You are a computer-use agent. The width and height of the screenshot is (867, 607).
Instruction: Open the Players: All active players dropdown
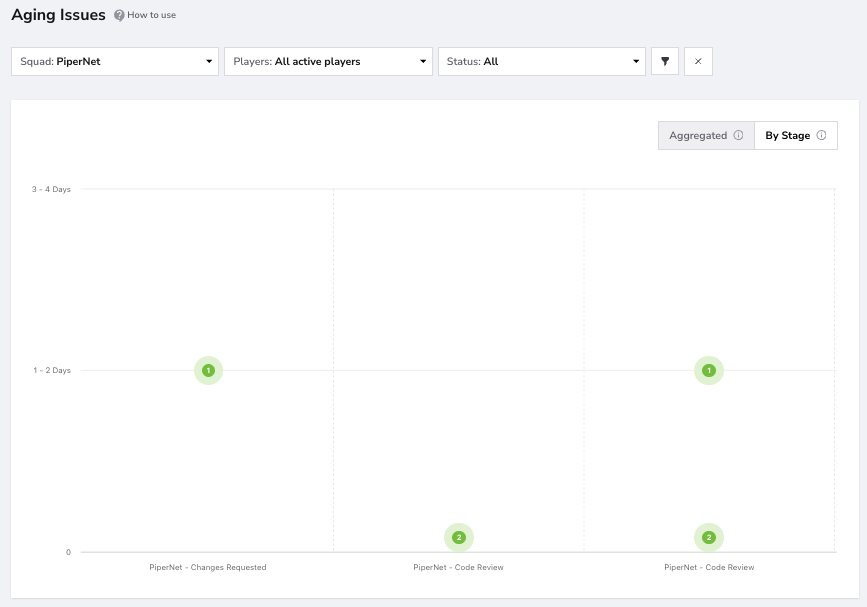click(x=328, y=61)
